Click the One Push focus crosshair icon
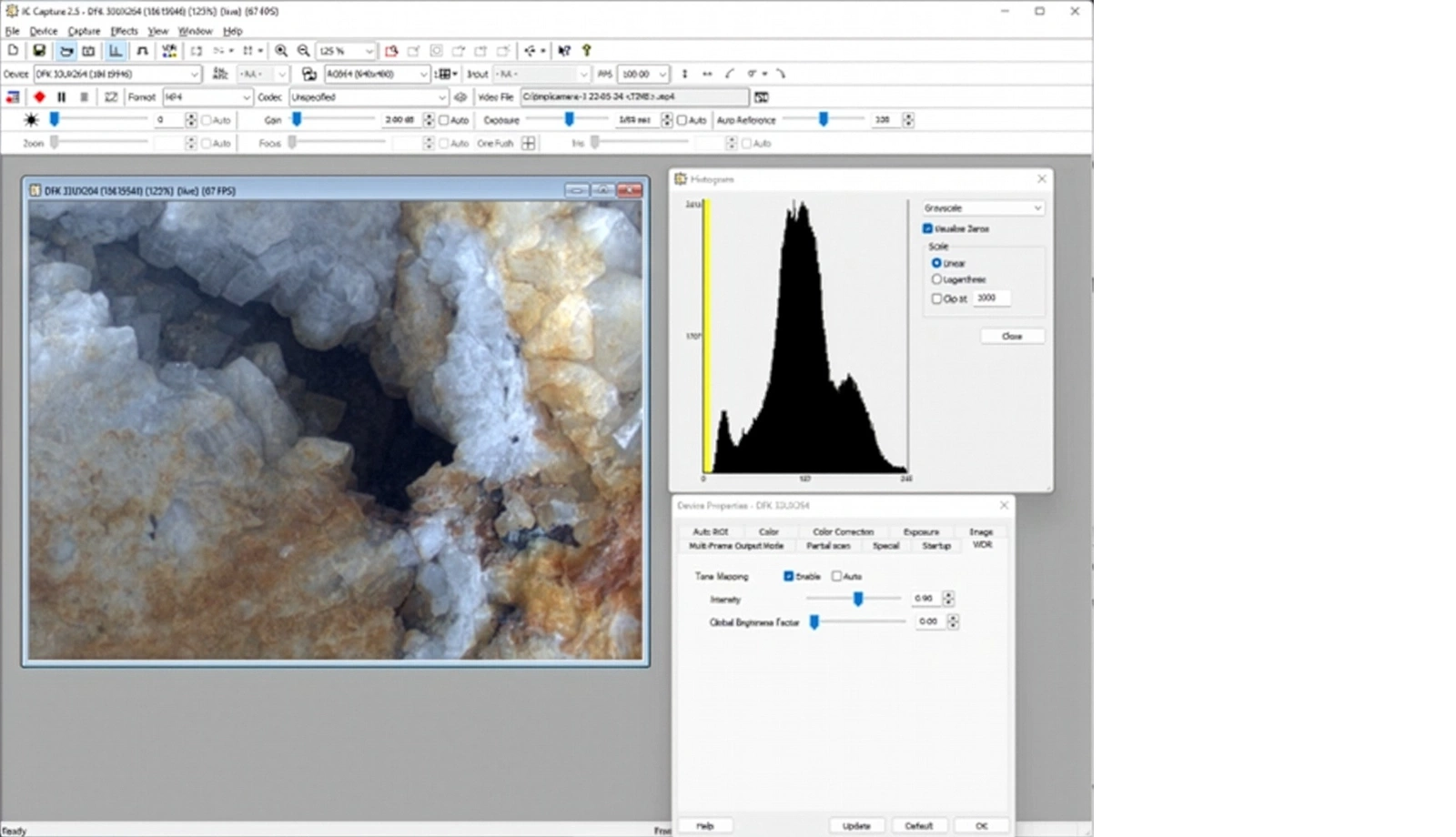The image size is (1456, 837). 529,143
